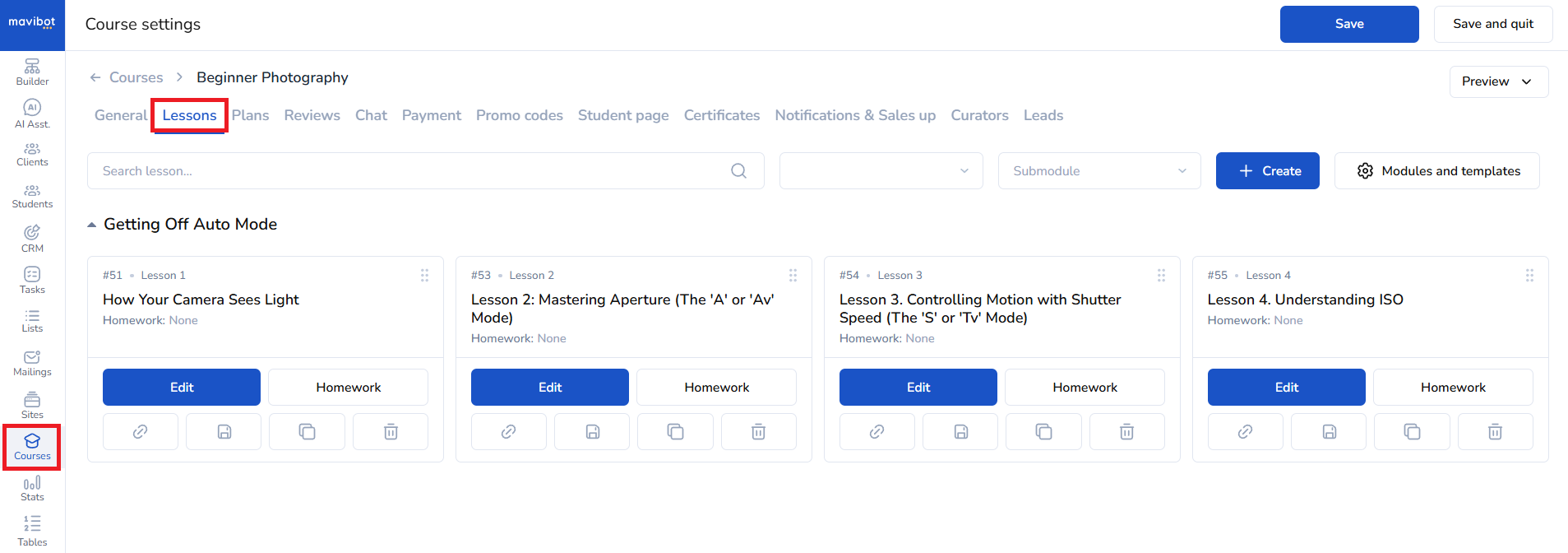
Task: Click Save and quit button
Action: click(1492, 24)
